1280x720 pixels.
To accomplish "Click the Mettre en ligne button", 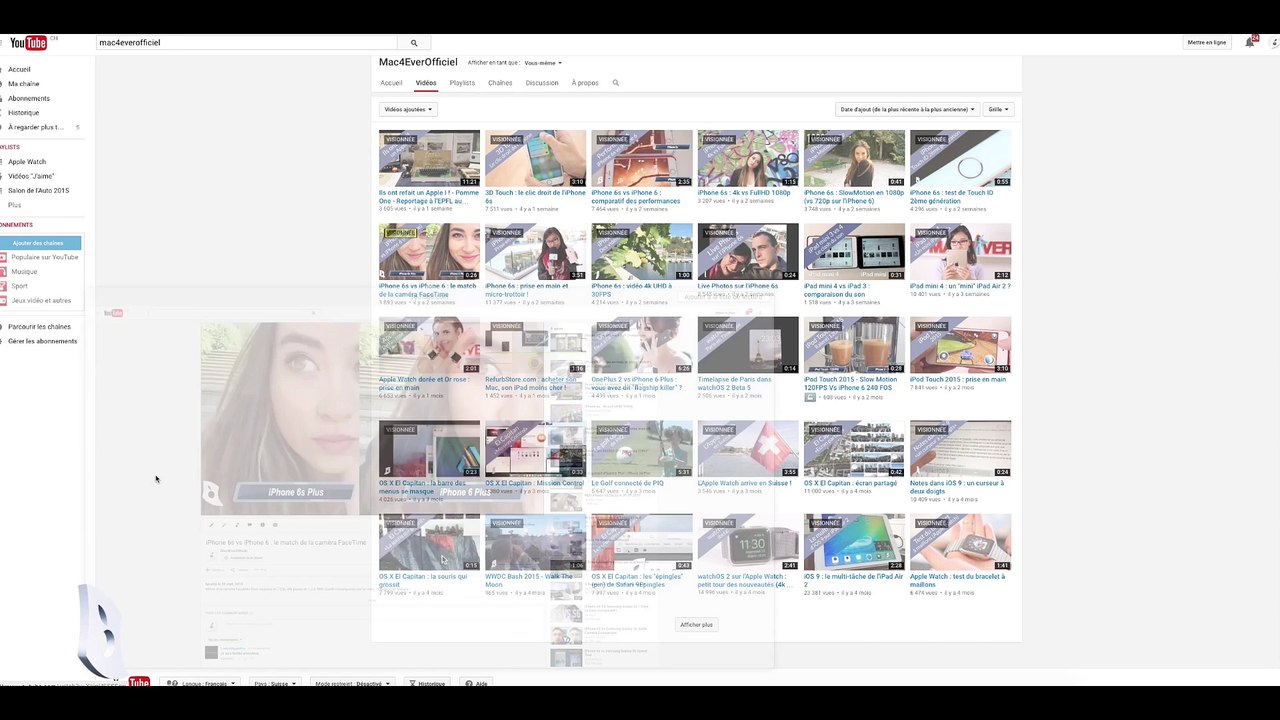I will pos(1207,43).
